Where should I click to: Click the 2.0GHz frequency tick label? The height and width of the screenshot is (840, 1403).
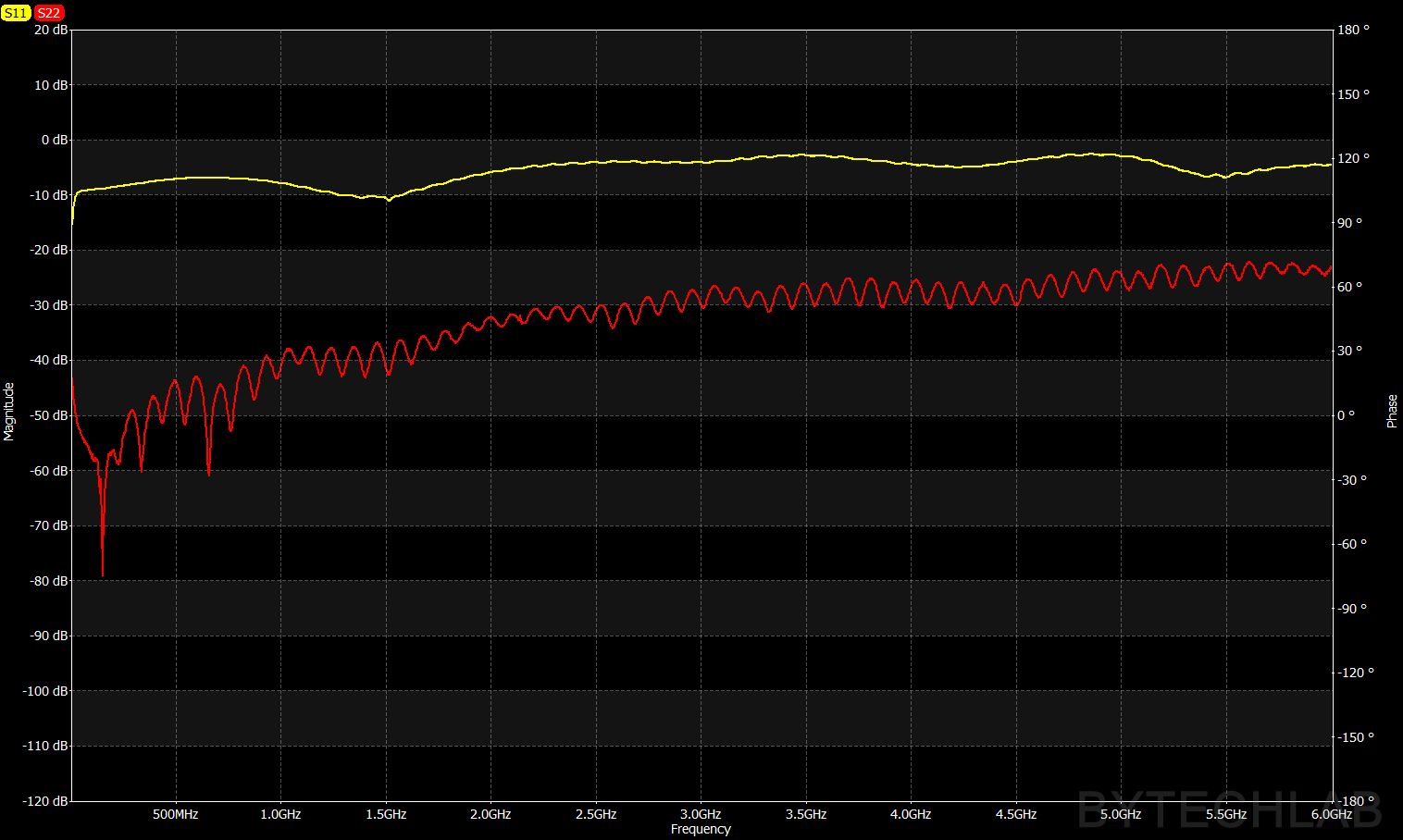[x=490, y=815]
